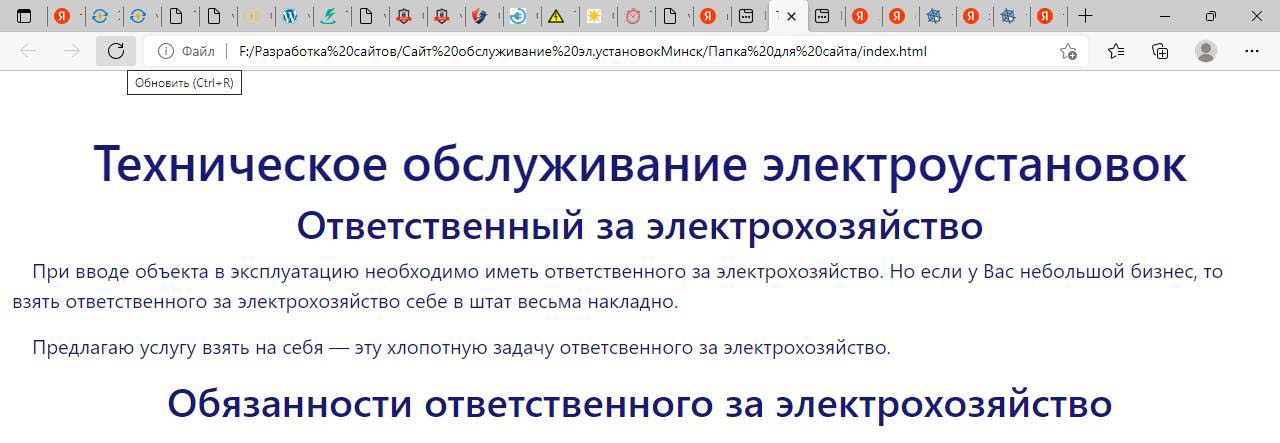Open the site information icon beside Файл
Image resolution: width=1280 pixels, height=443 pixels.
click(x=166, y=51)
